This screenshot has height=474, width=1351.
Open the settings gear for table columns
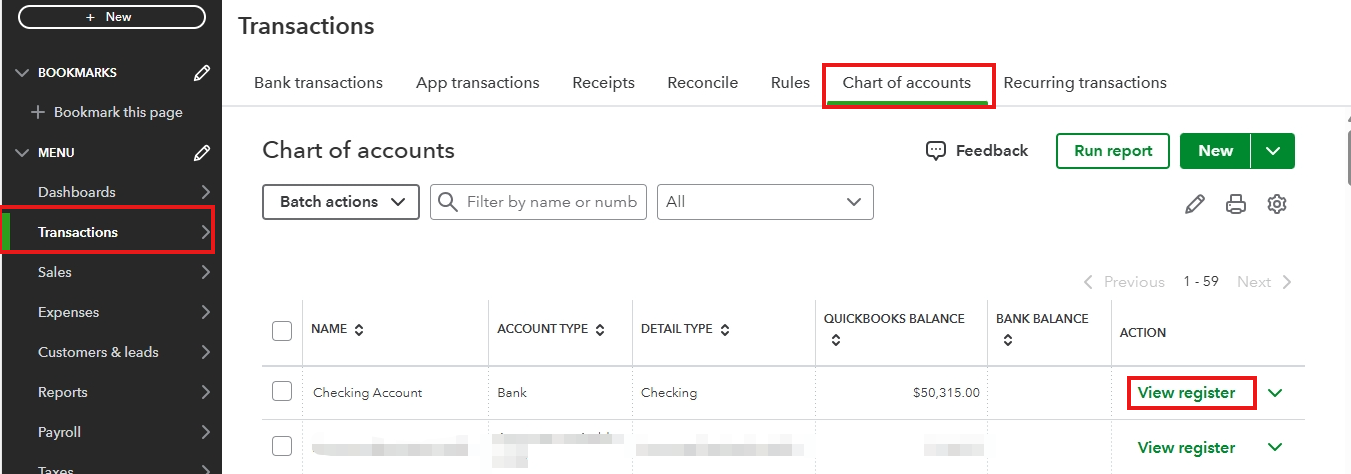coord(1276,204)
